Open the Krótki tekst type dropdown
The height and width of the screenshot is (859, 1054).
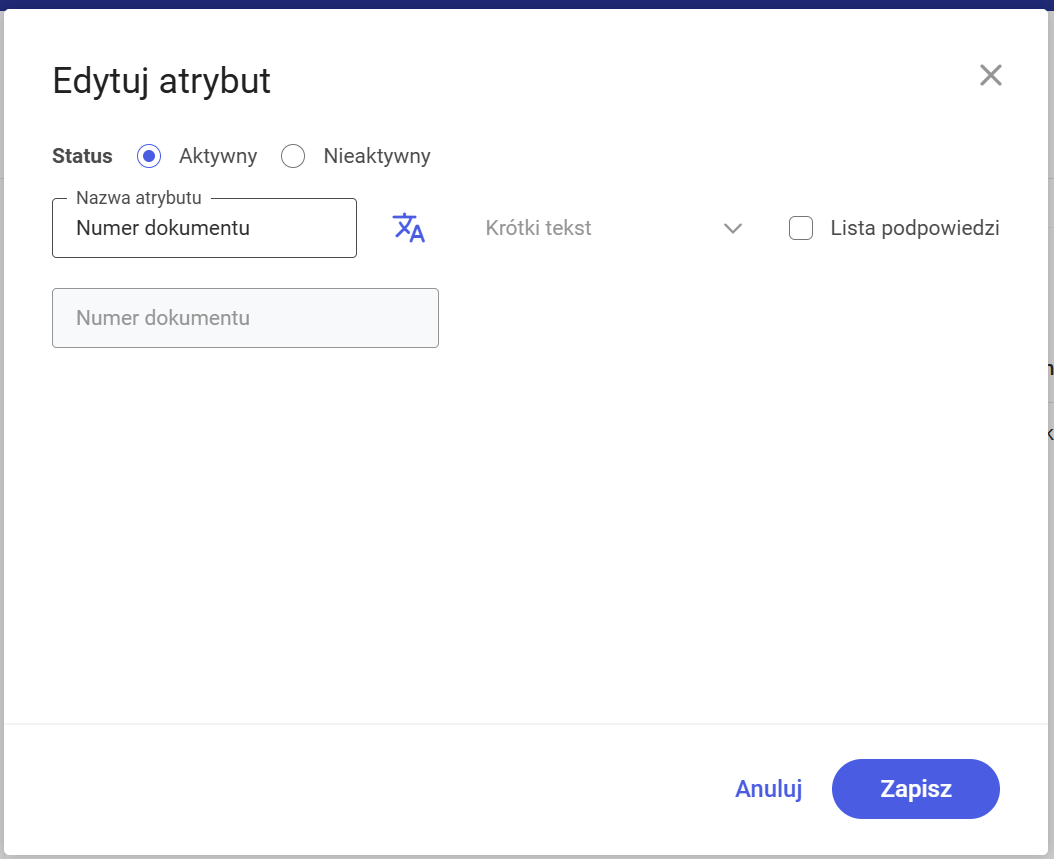613,228
